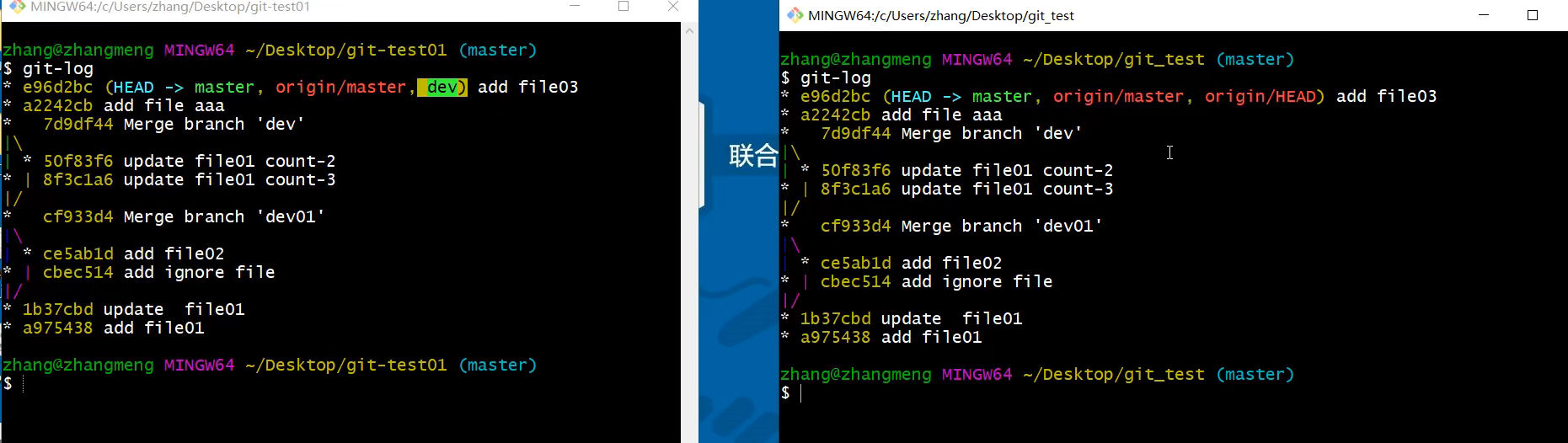Click hash 50f83f6 in the git_test window
This screenshot has width=1568, height=443.
coord(856,170)
